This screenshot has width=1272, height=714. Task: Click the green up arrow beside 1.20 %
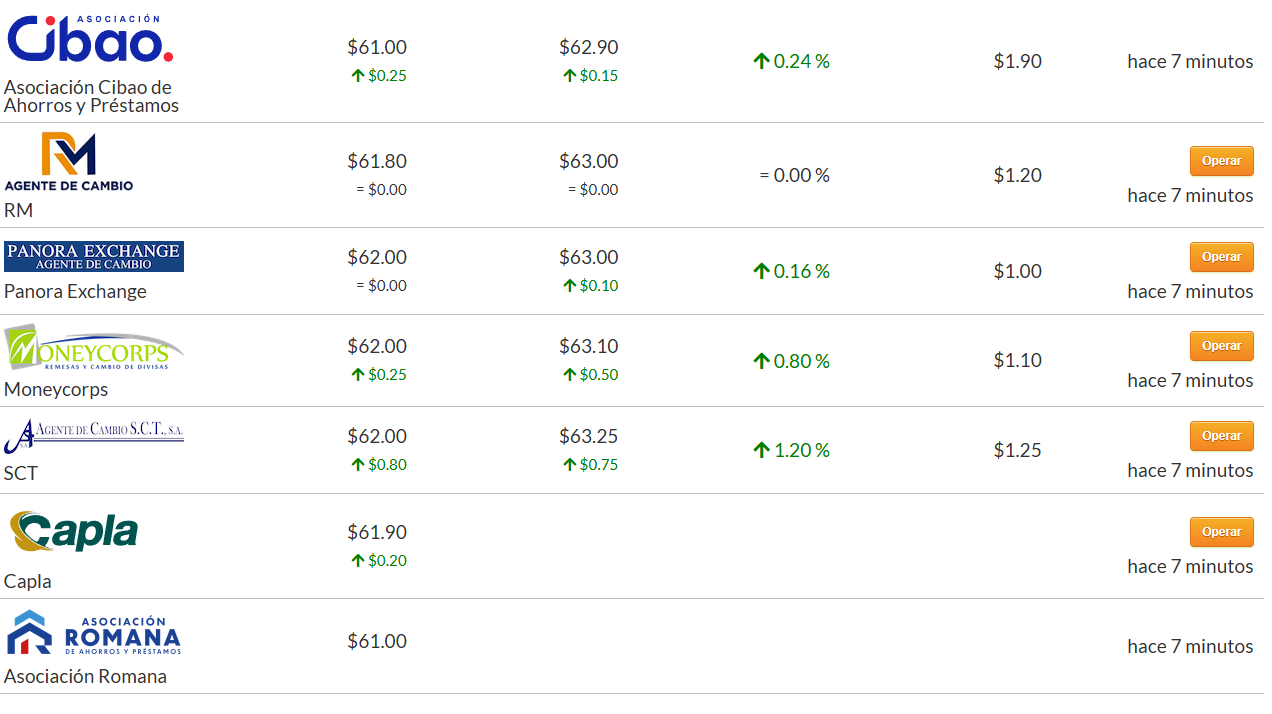[x=761, y=450]
